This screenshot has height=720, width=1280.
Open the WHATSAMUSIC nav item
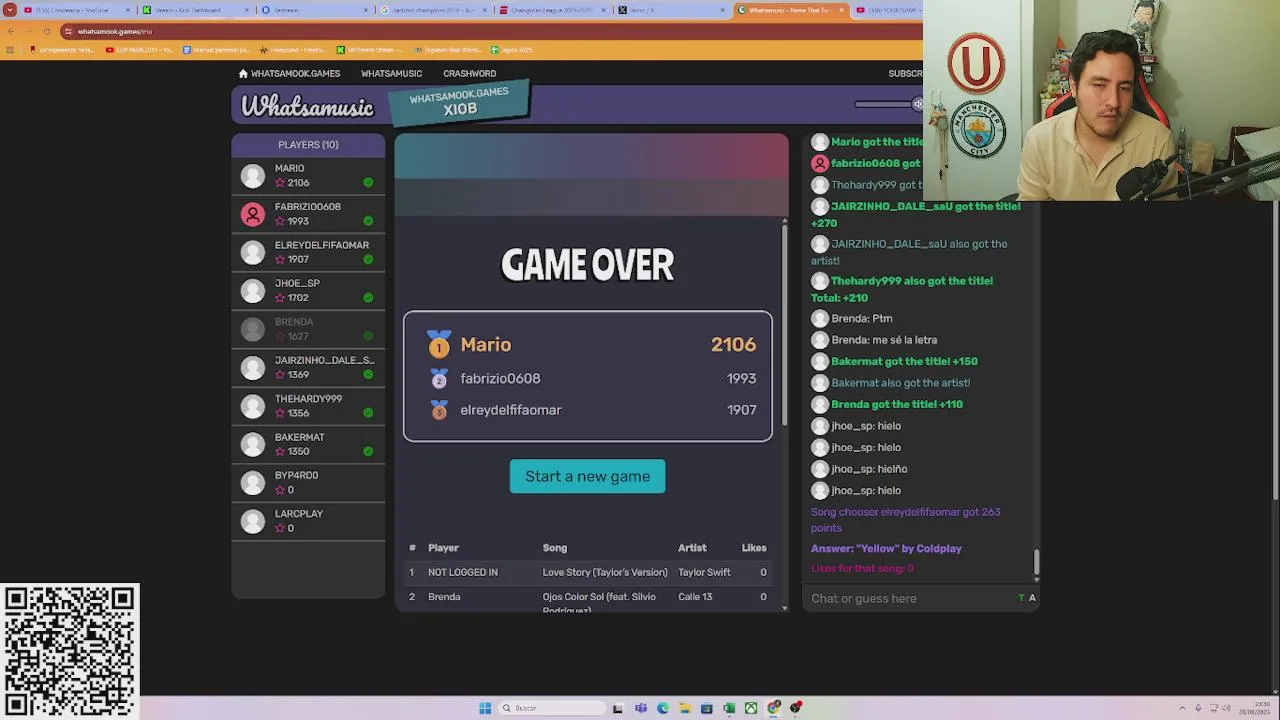391,73
